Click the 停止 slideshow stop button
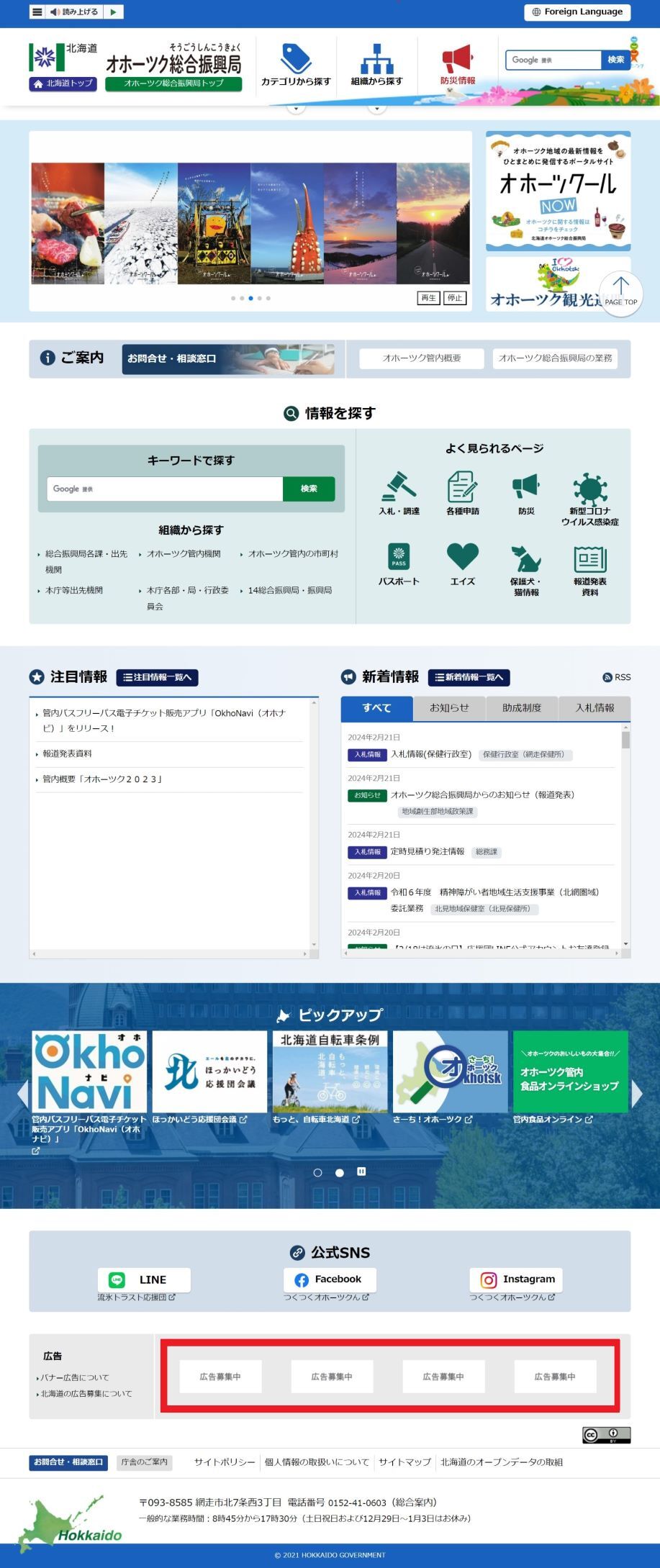Image resolution: width=660 pixels, height=1568 pixels. pos(455,298)
